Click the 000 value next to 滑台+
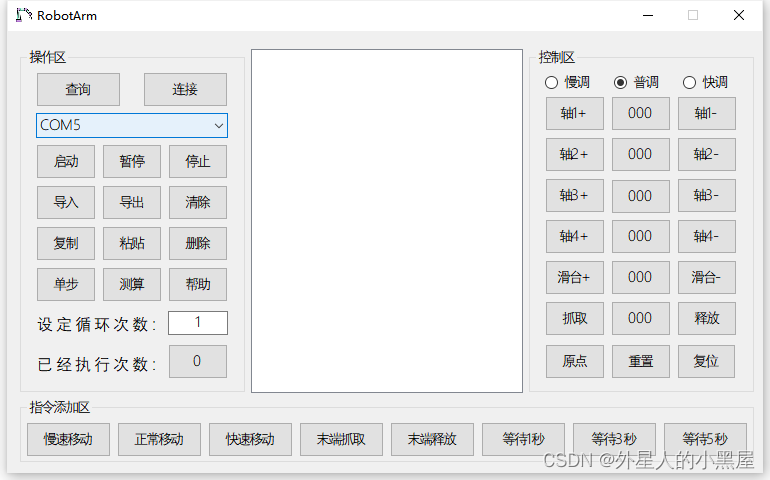This screenshot has height=480, width=770. tap(640, 277)
